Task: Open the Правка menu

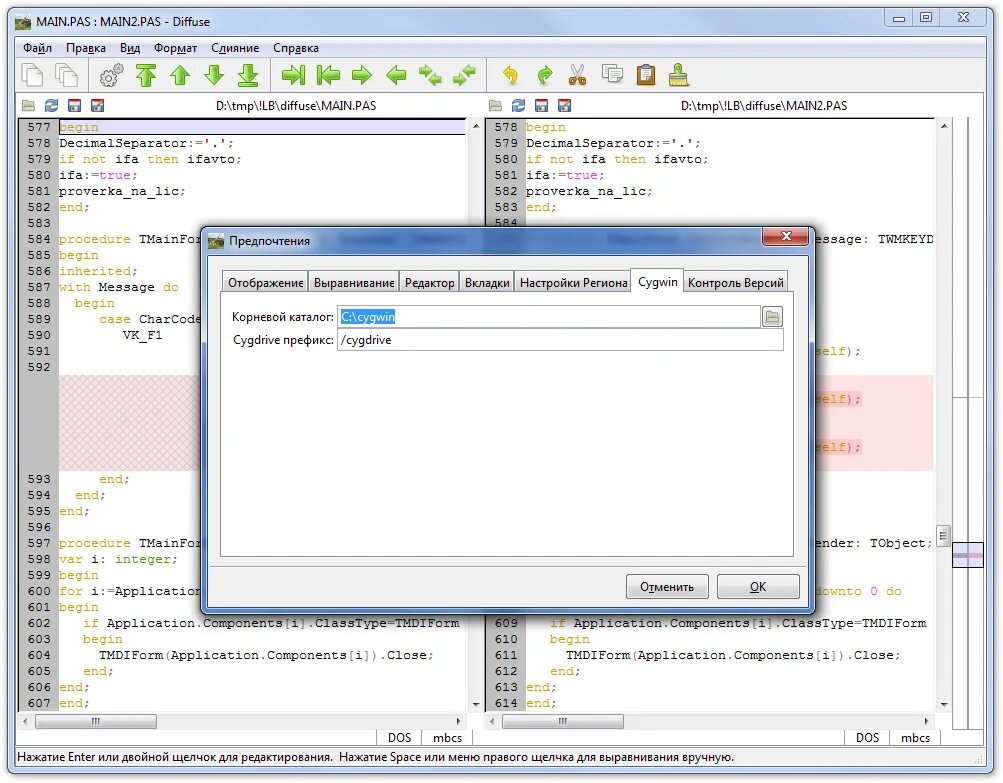Action: (x=86, y=48)
